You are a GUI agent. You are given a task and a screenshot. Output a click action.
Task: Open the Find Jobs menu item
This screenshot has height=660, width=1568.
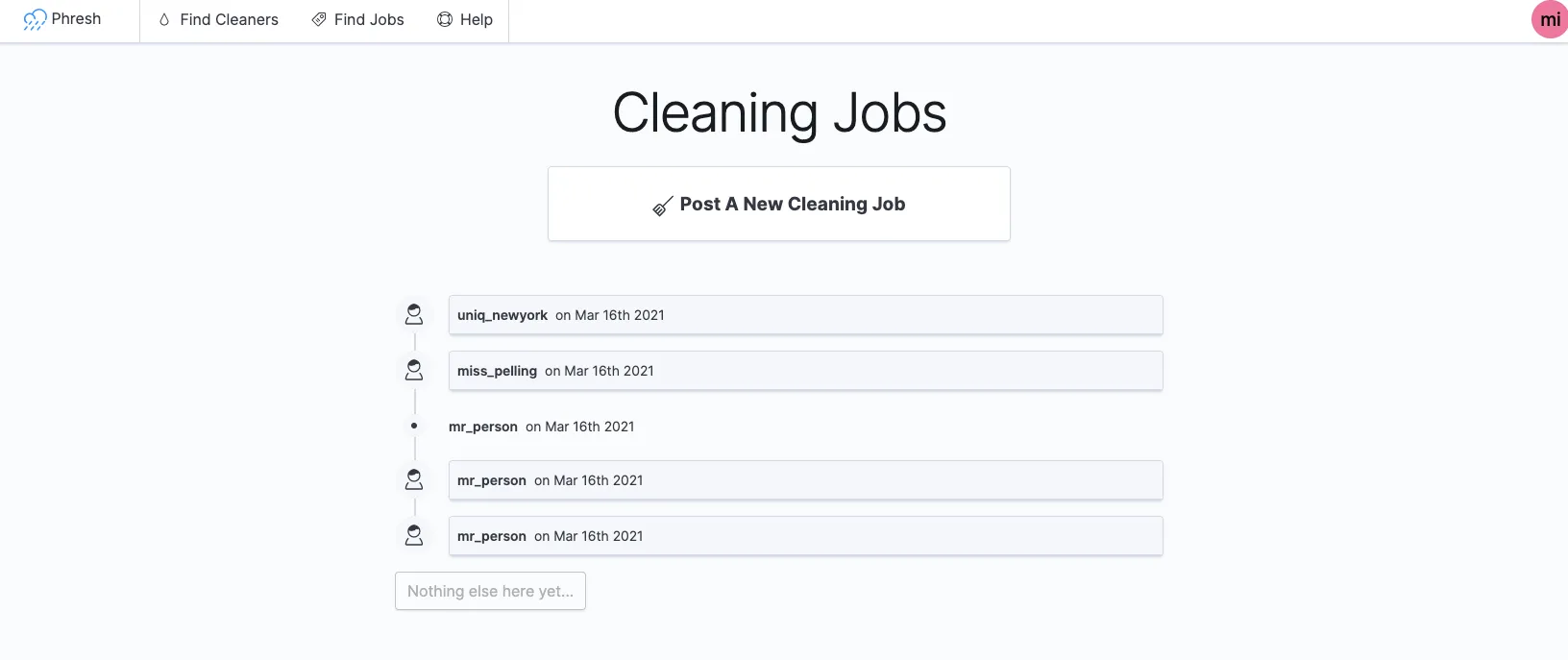(x=357, y=19)
